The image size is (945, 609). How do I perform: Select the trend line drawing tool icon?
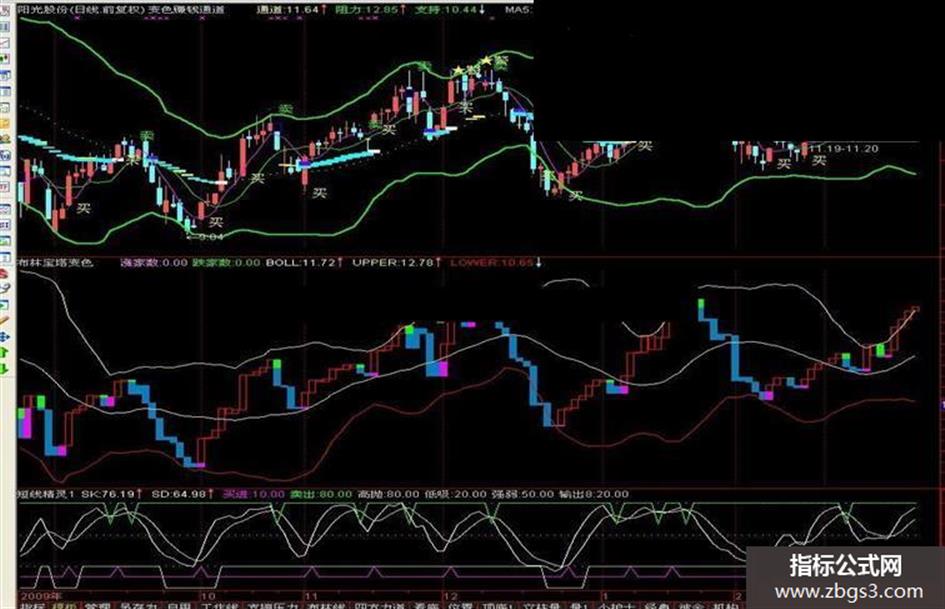coord(5,43)
